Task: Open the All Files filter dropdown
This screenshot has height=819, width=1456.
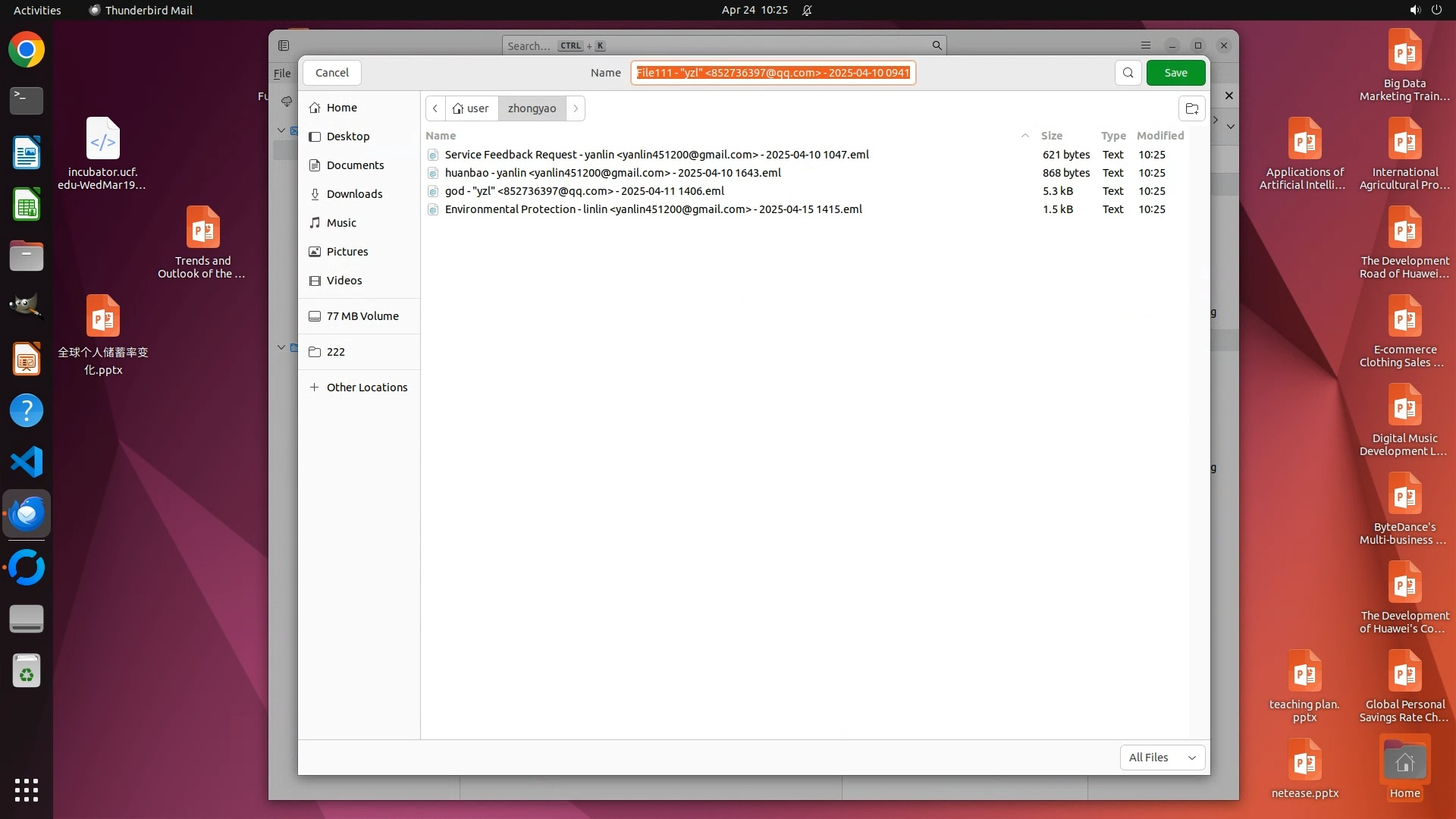Action: click(x=1162, y=757)
